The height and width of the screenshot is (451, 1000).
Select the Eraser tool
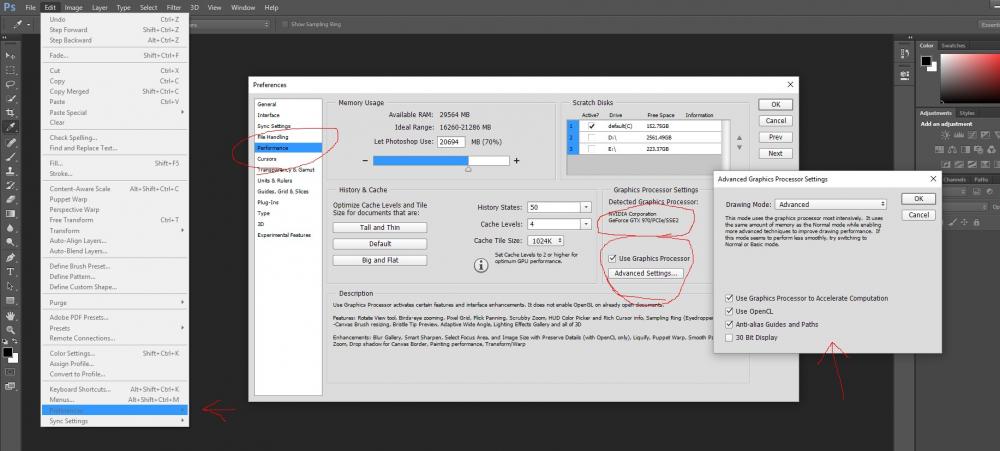tap(10, 199)
